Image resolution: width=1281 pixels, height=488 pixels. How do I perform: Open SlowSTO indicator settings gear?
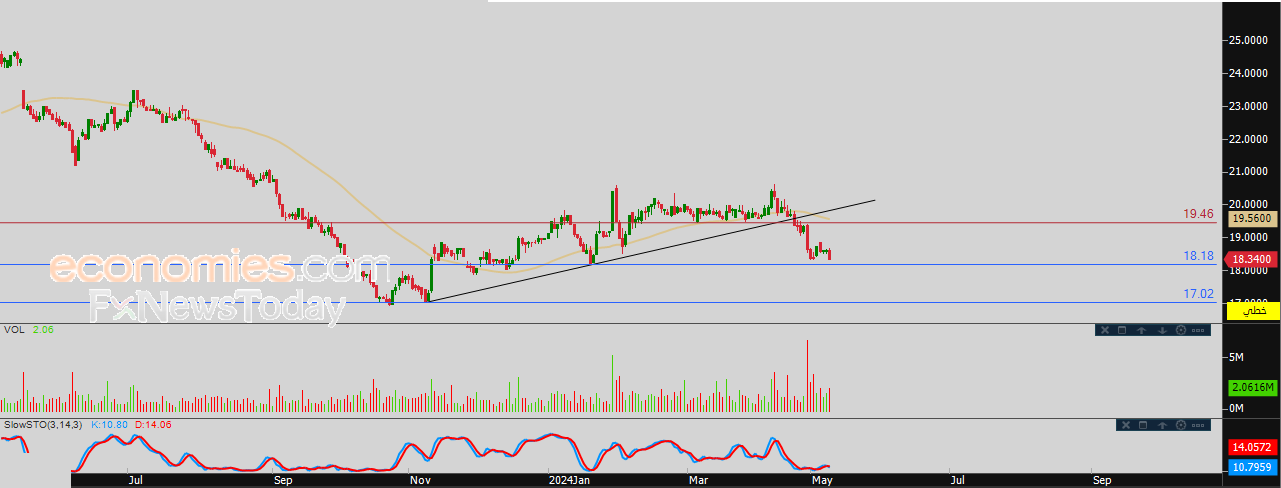[1181, 425]
